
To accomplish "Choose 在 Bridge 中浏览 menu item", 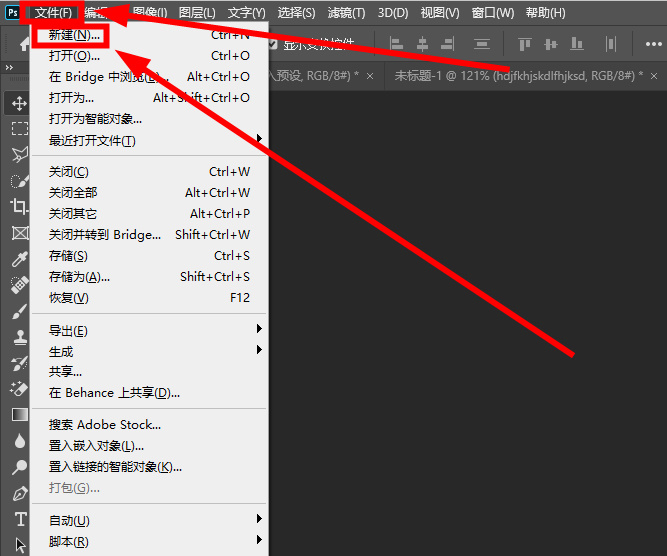I will (x=149, y=77).
